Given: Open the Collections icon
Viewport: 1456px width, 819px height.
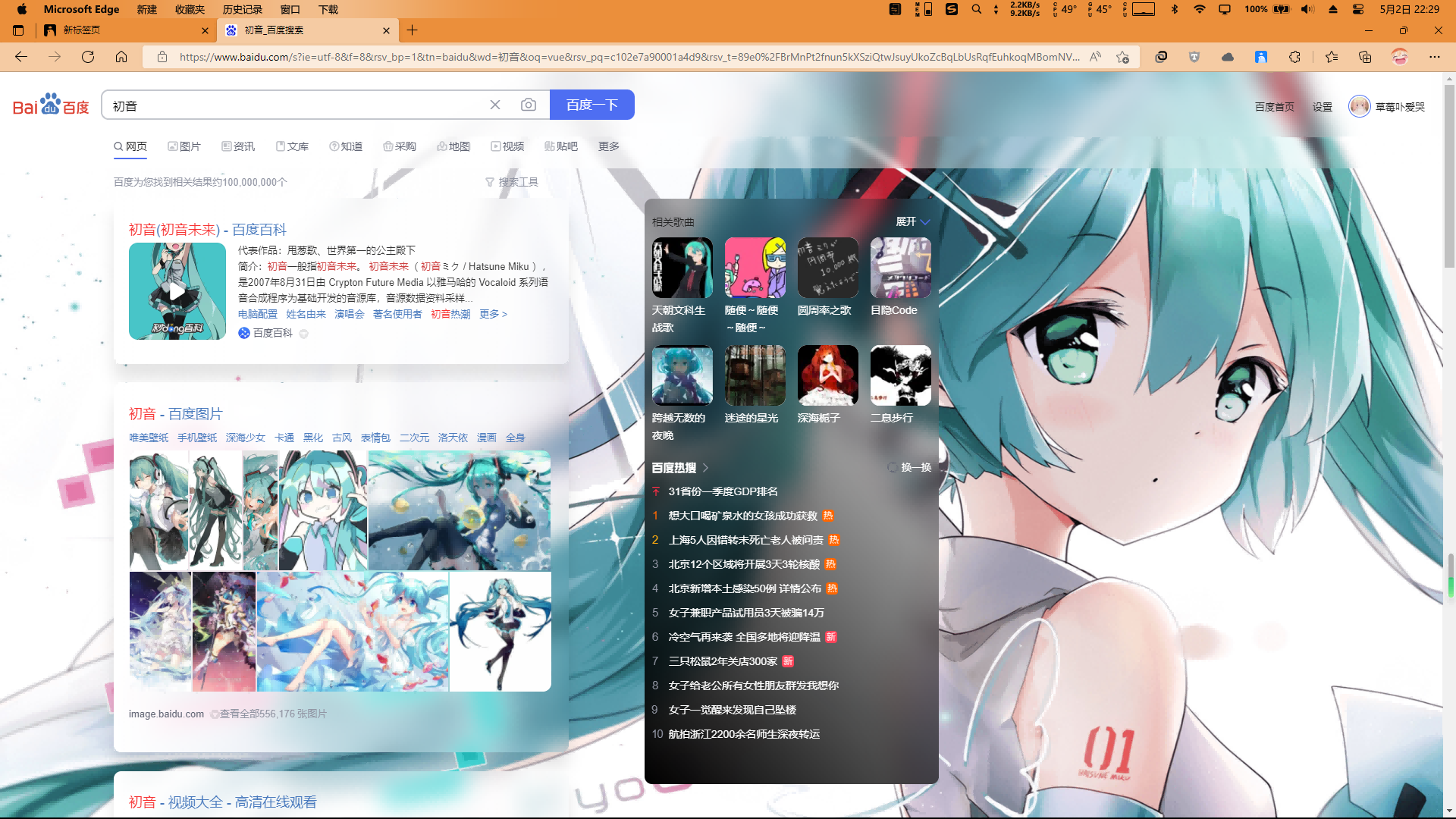Looking at the screenshot, I should (1365, 57).
